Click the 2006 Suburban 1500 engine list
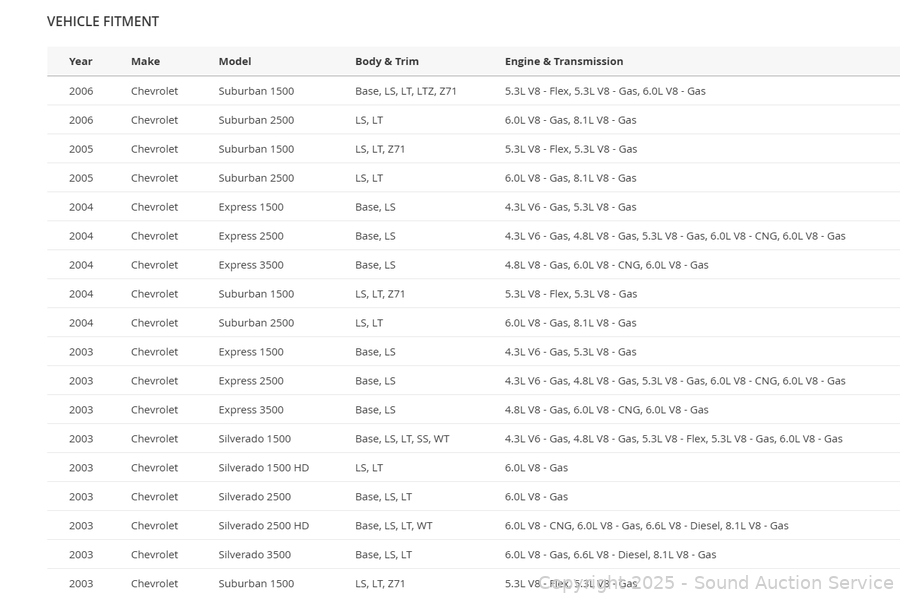This screenshot has width=900, height=595. pos(605,91)
